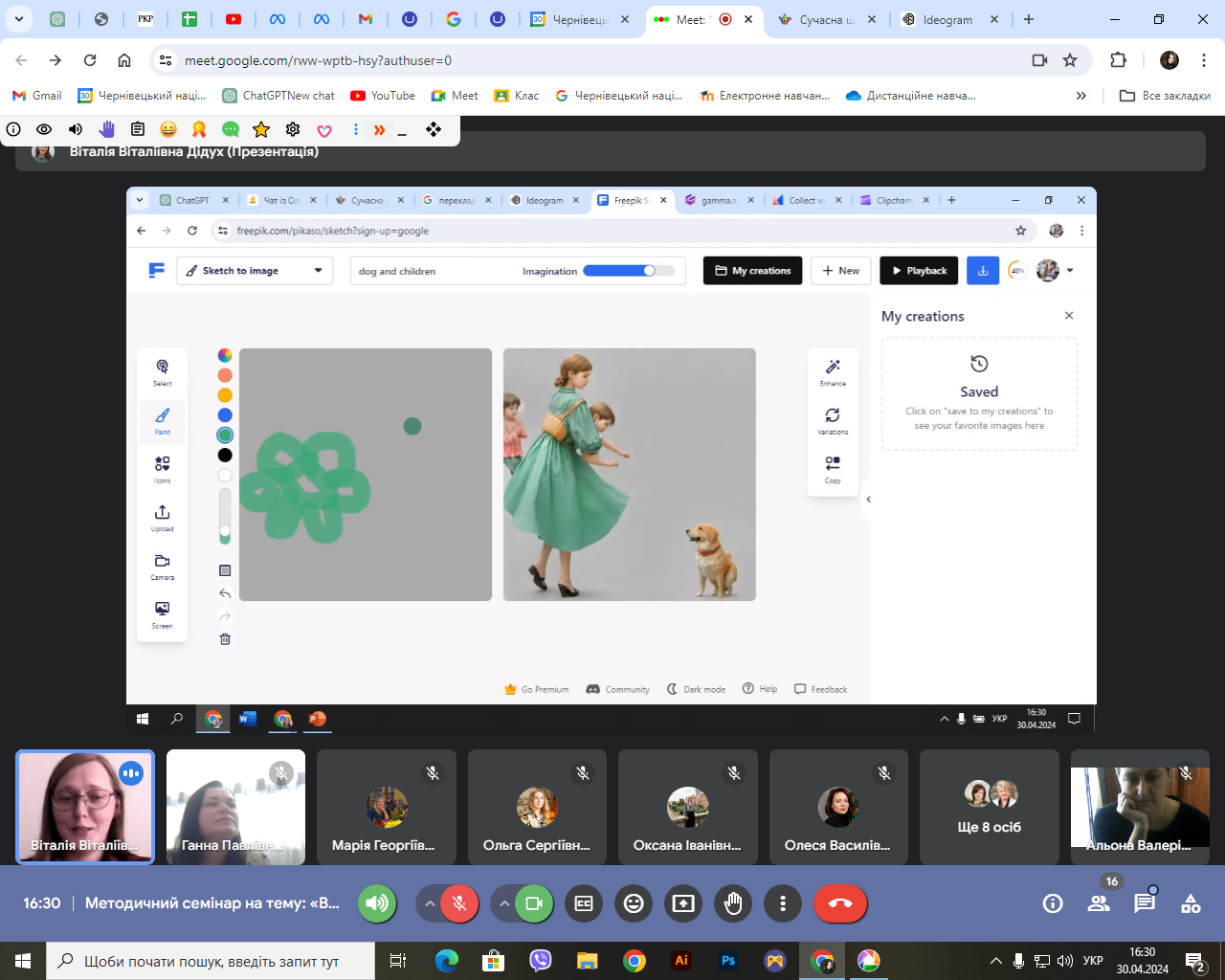Image resolution: width=1225 pixels, height=980 pixels.
Task: Open the Gmail bookmark
Action: [36, 96]
